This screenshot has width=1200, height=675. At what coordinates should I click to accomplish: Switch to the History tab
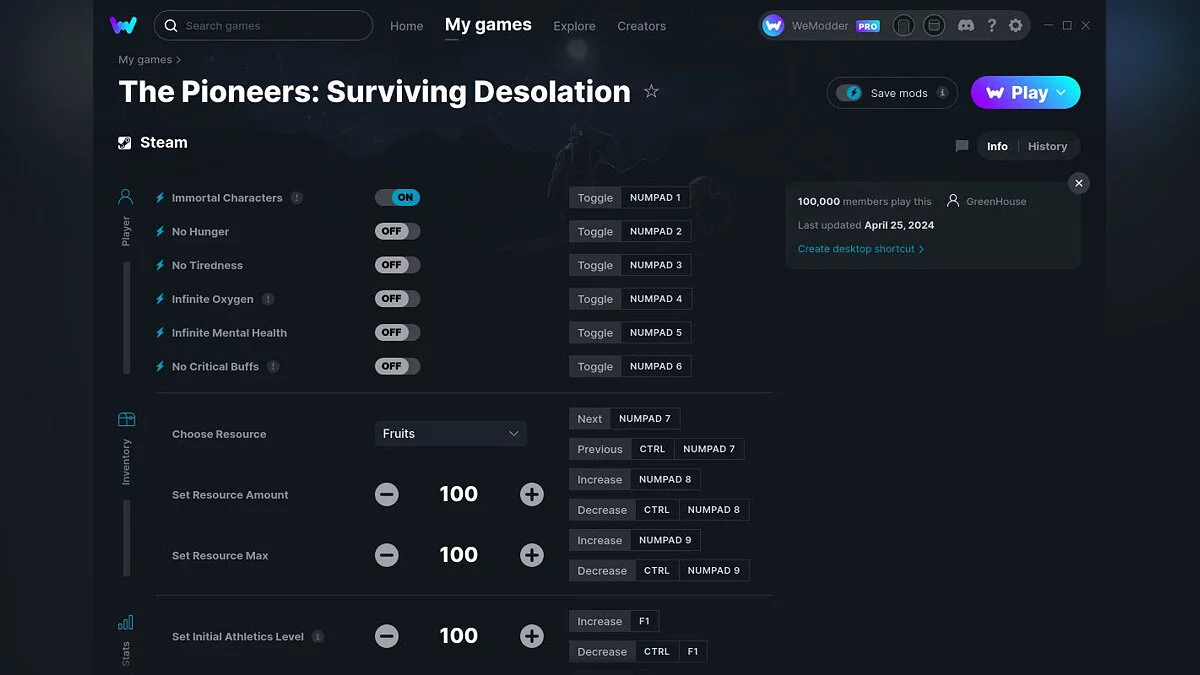click(x=1047, y=146)
